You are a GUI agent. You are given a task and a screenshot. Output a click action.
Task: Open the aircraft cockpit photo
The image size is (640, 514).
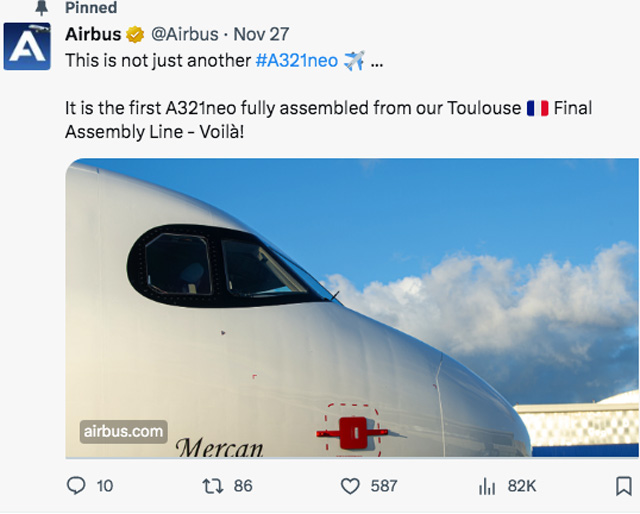pos(350,300)
